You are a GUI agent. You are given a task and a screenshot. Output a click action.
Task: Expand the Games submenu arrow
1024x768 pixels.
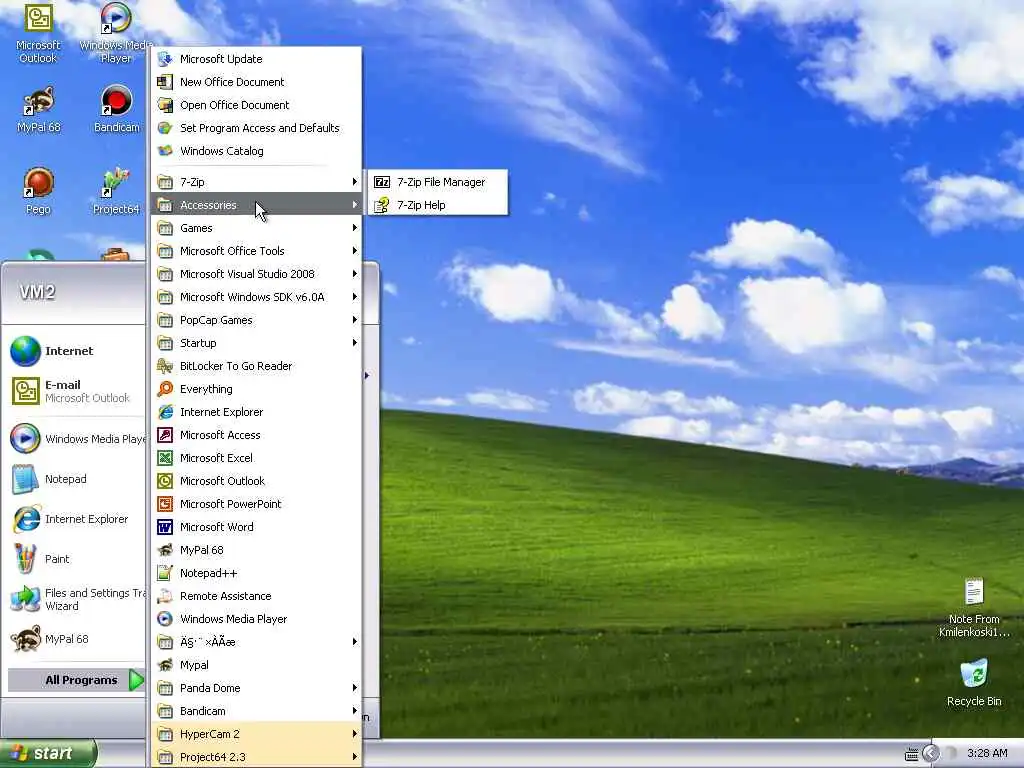coord(355,228)
